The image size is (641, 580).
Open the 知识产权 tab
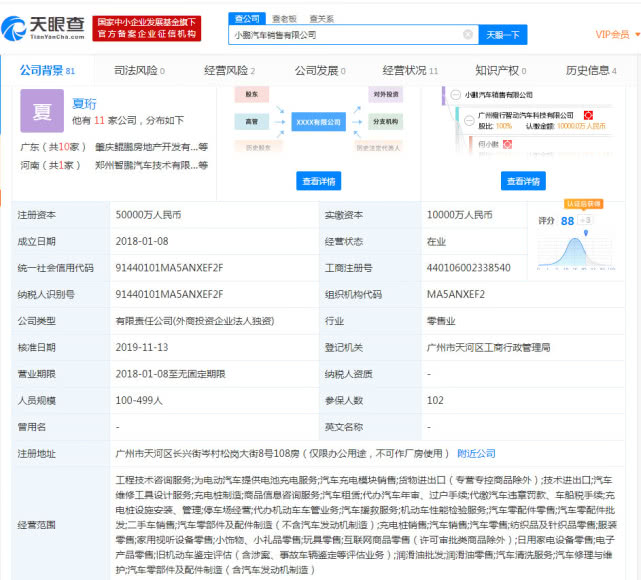[501, 71]
